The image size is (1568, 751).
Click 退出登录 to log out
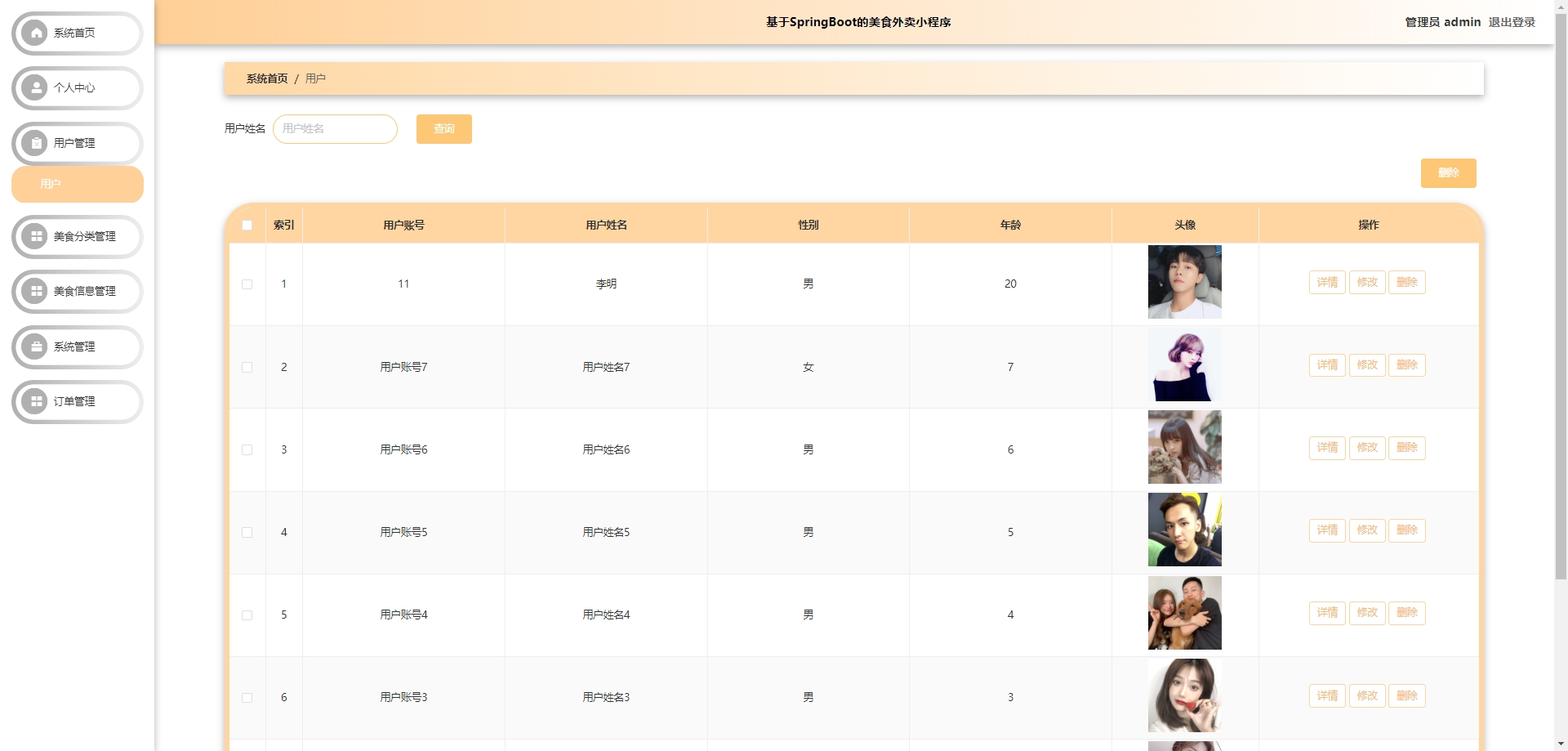pyautogui.click(x=1512, y=22)
